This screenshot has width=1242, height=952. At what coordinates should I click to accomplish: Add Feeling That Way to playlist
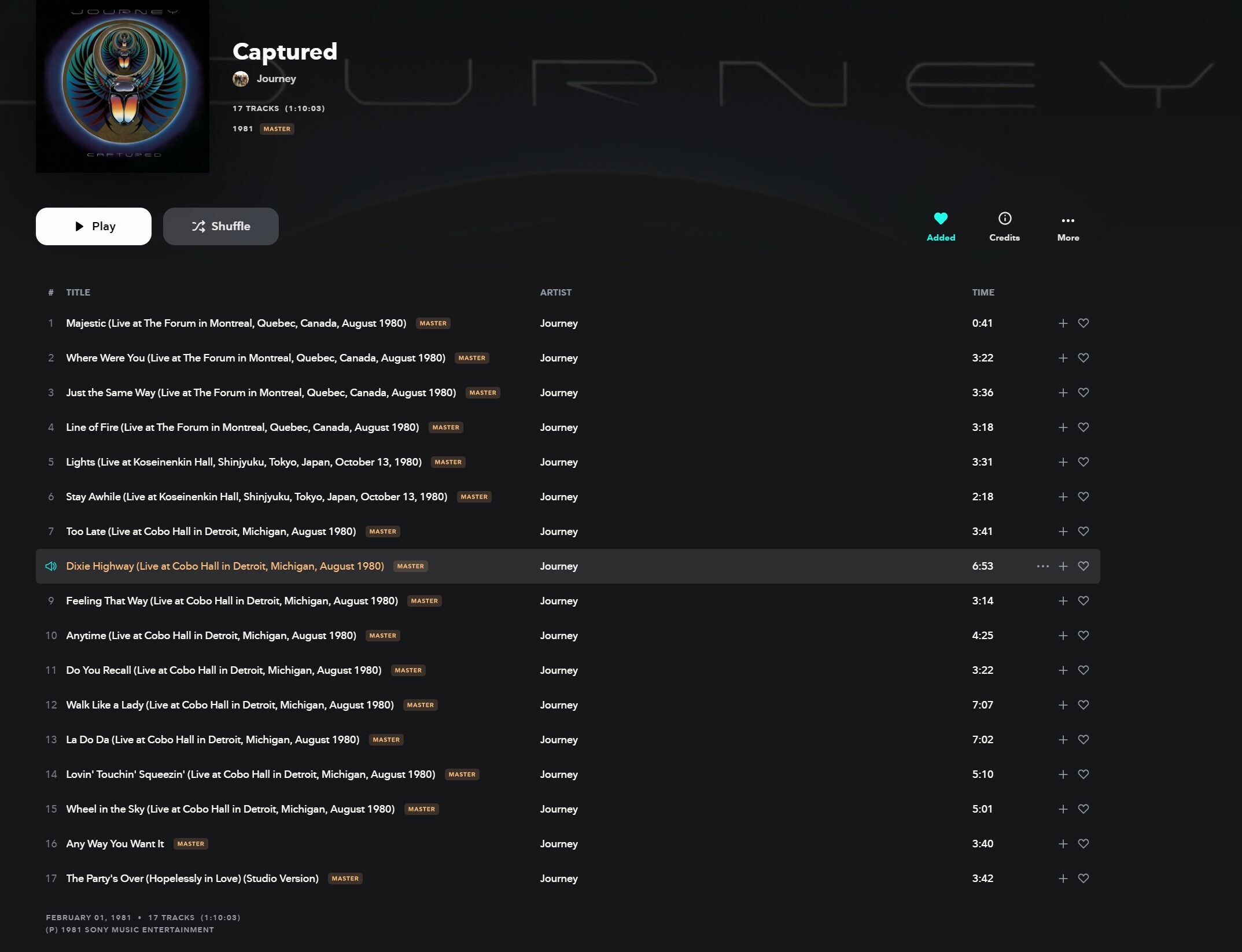click(1063, 601)
